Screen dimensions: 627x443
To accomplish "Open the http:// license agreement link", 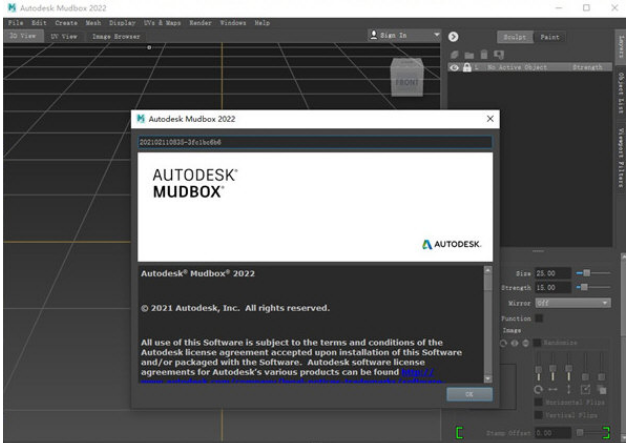I will 417,372.
